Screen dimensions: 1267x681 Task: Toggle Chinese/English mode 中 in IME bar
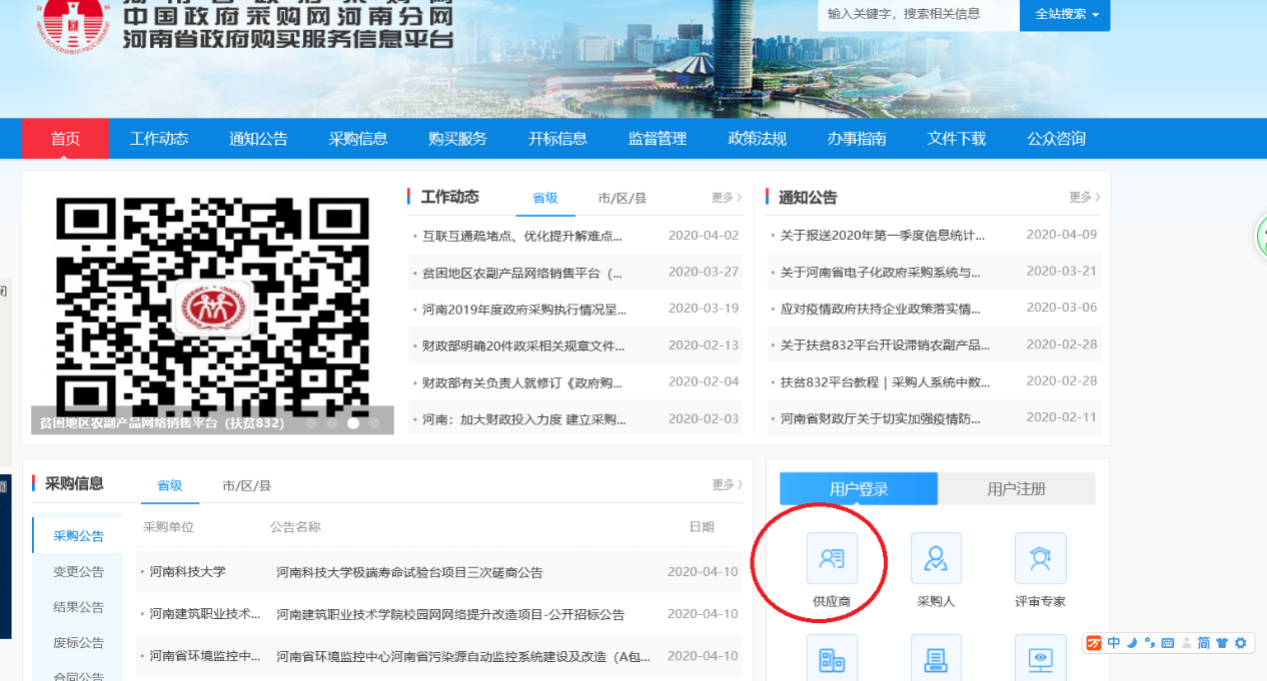pyautogui.click(x=1114, y=643)
